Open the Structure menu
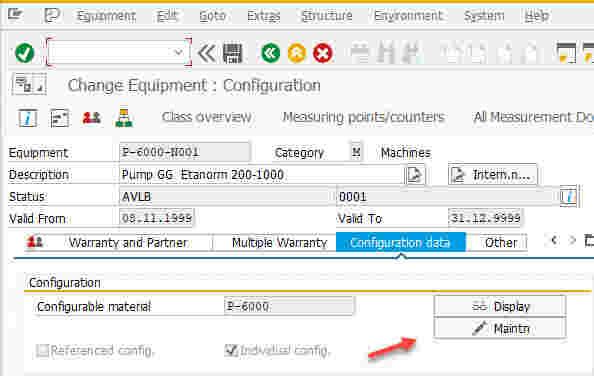 tap(327, 16)
